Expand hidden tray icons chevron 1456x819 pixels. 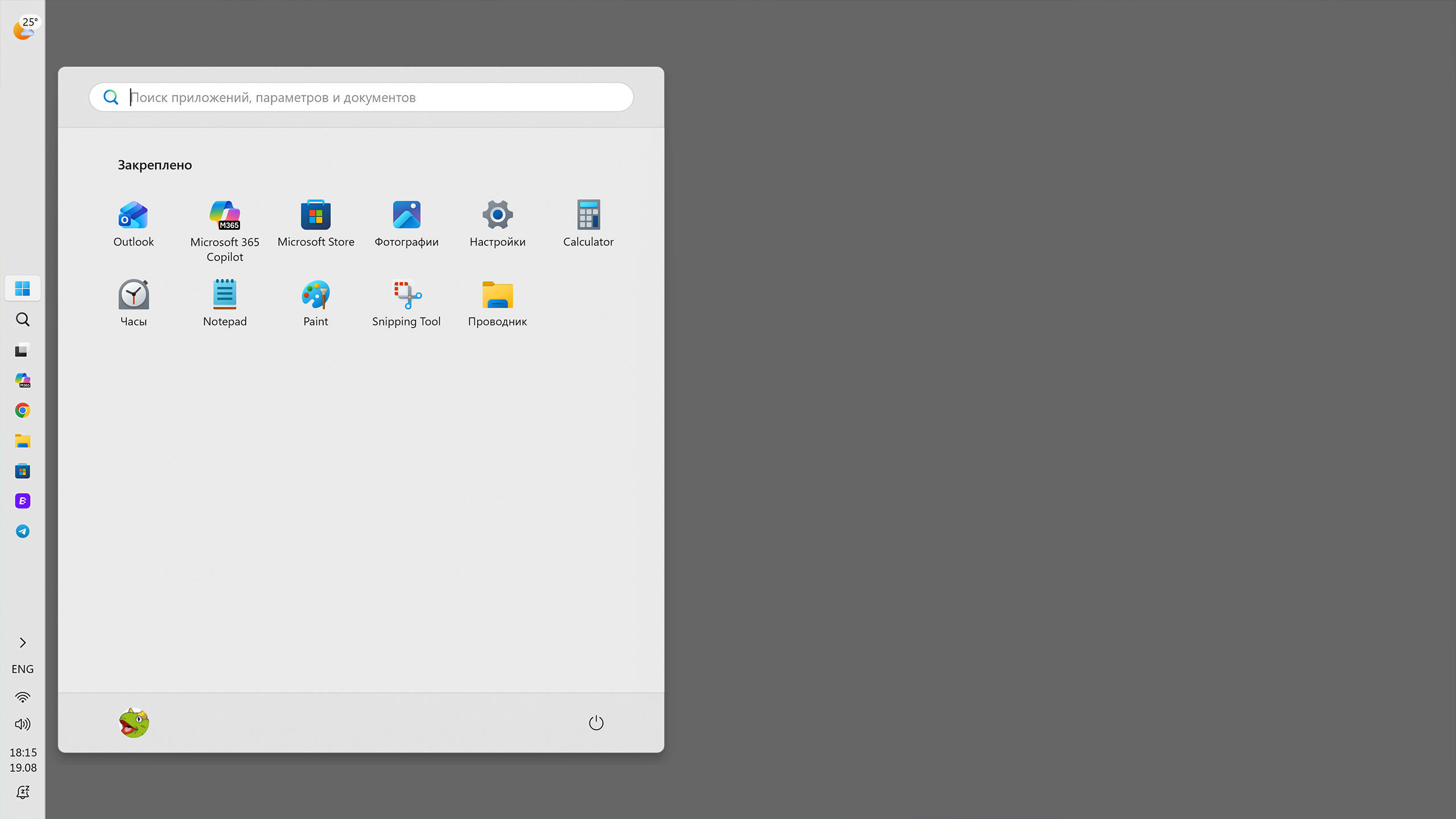[x=23, y=643]
